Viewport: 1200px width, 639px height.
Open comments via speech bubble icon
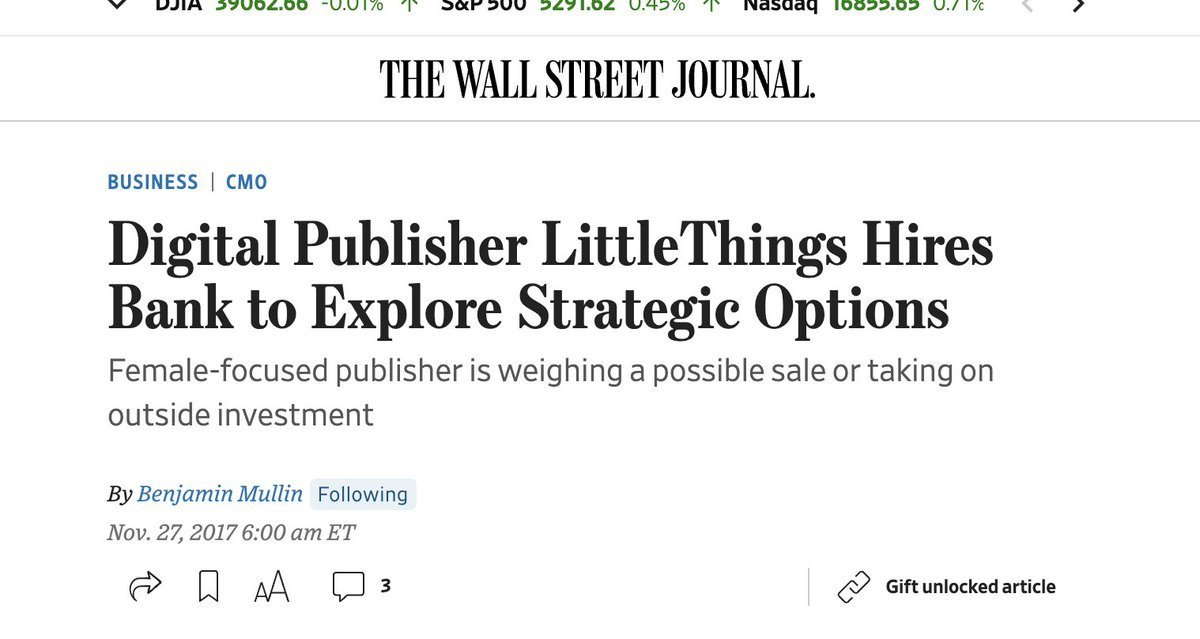pyautogui.click(x=348, y=587)
